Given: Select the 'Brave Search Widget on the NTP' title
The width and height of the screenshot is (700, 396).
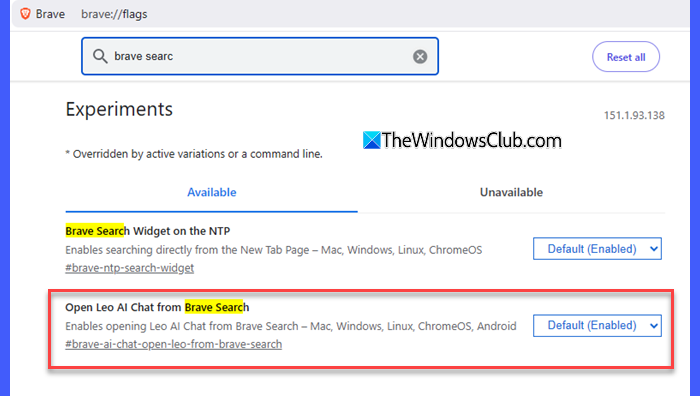Looking at the screenshot, I should (x=148, y=231).
